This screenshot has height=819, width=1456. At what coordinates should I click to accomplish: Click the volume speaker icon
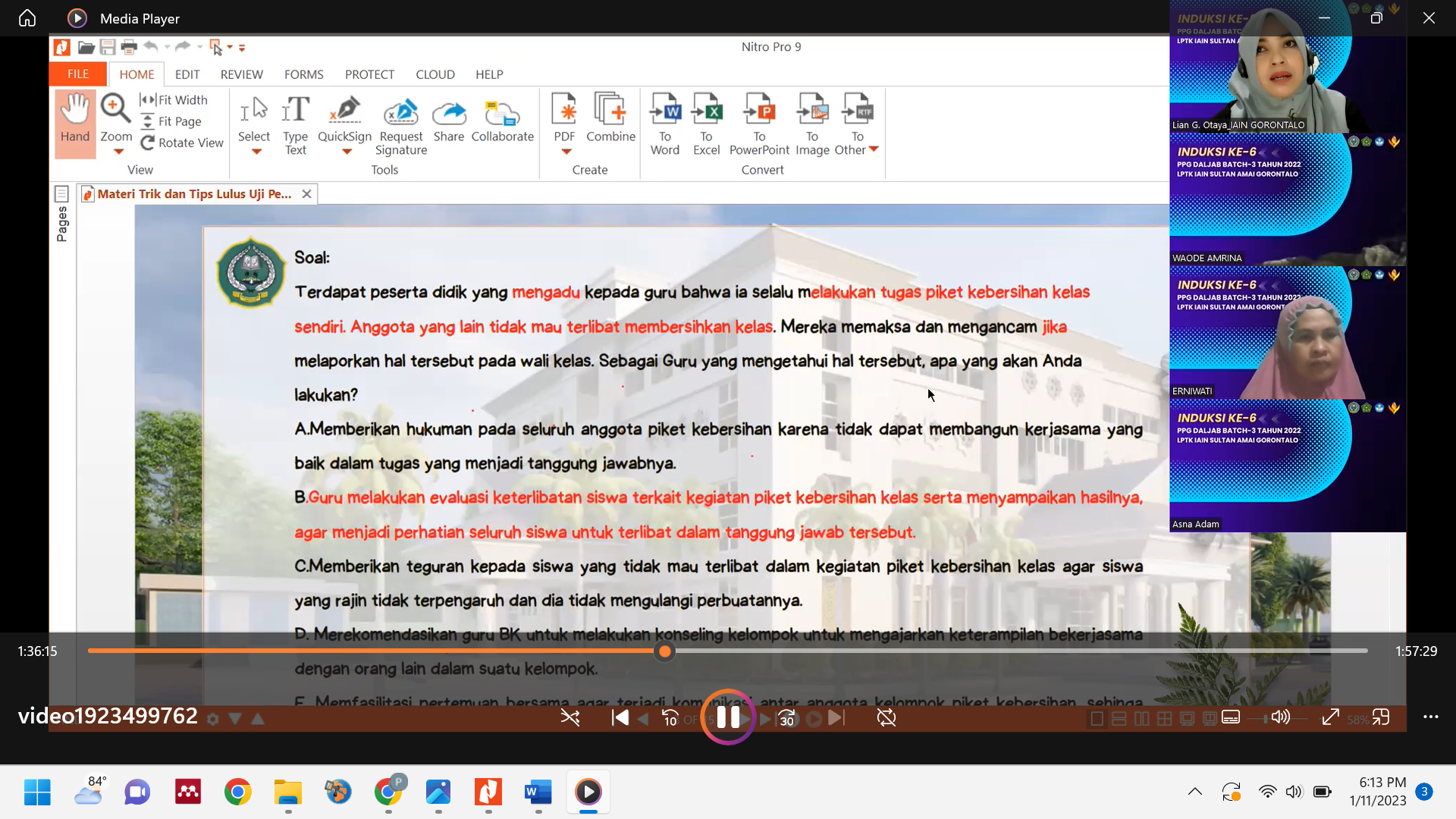click(1280, 717)
